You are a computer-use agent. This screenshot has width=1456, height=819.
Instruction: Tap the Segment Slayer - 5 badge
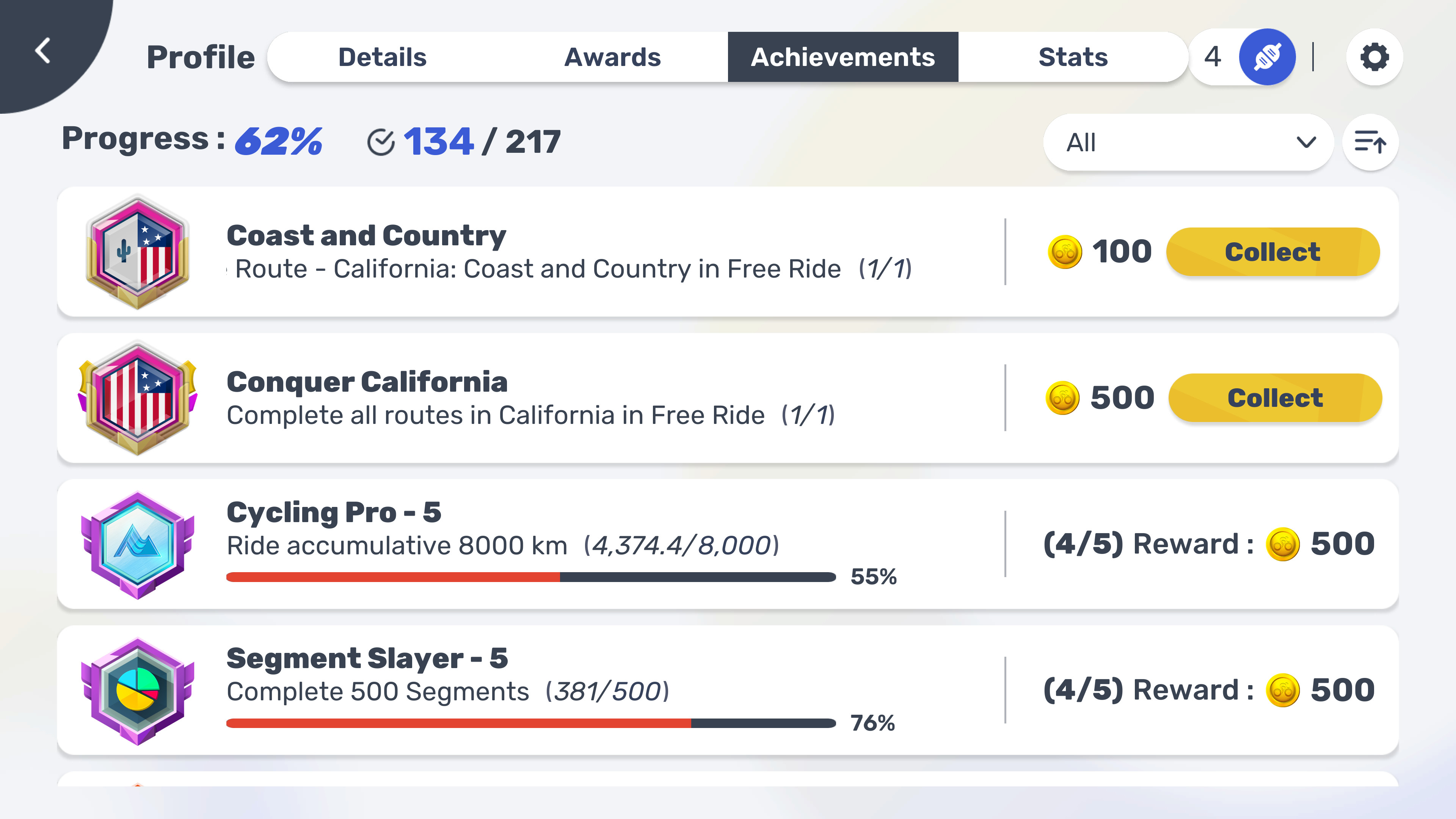(137, 691)
